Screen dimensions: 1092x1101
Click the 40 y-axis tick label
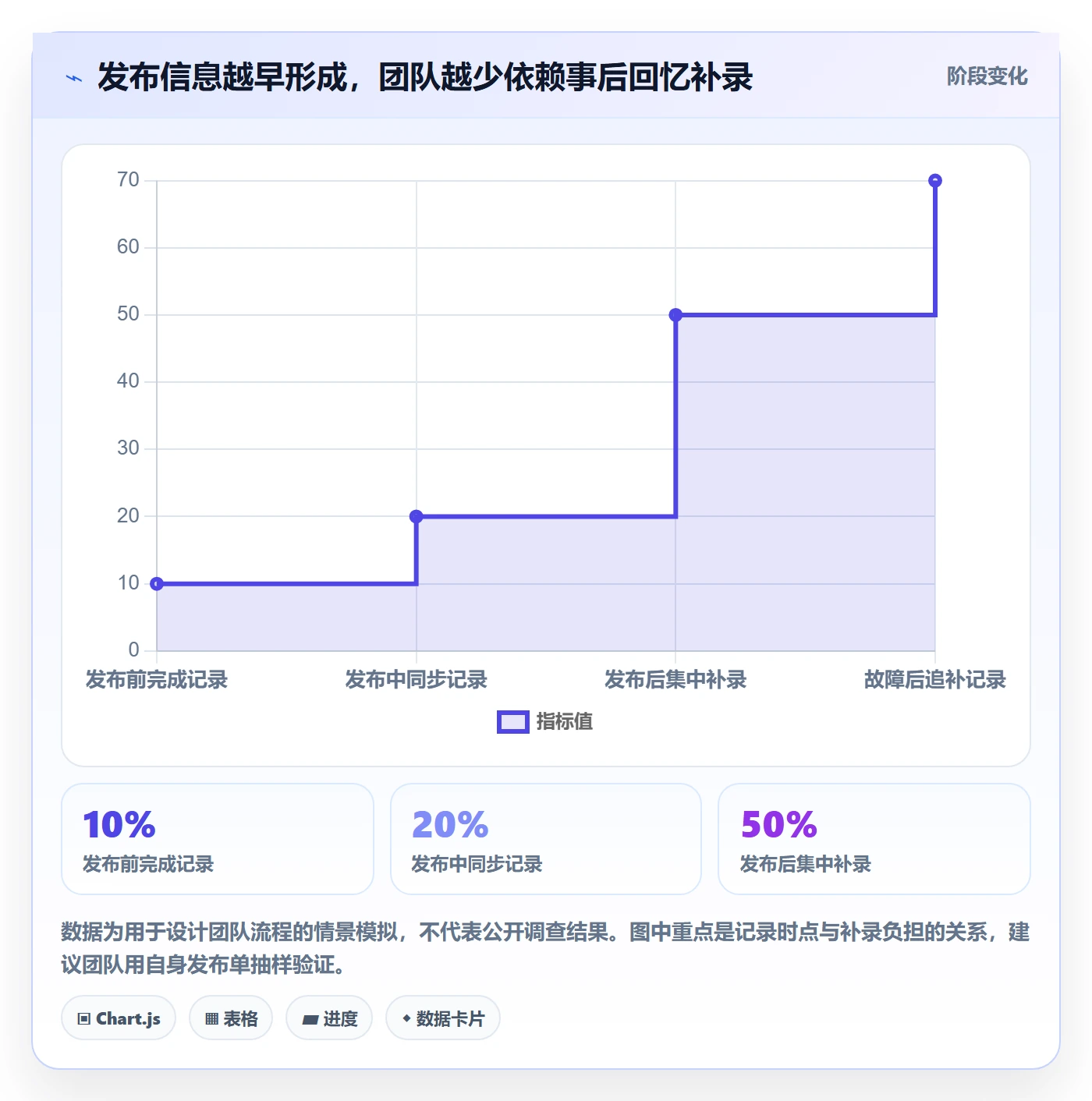(128, 381)
